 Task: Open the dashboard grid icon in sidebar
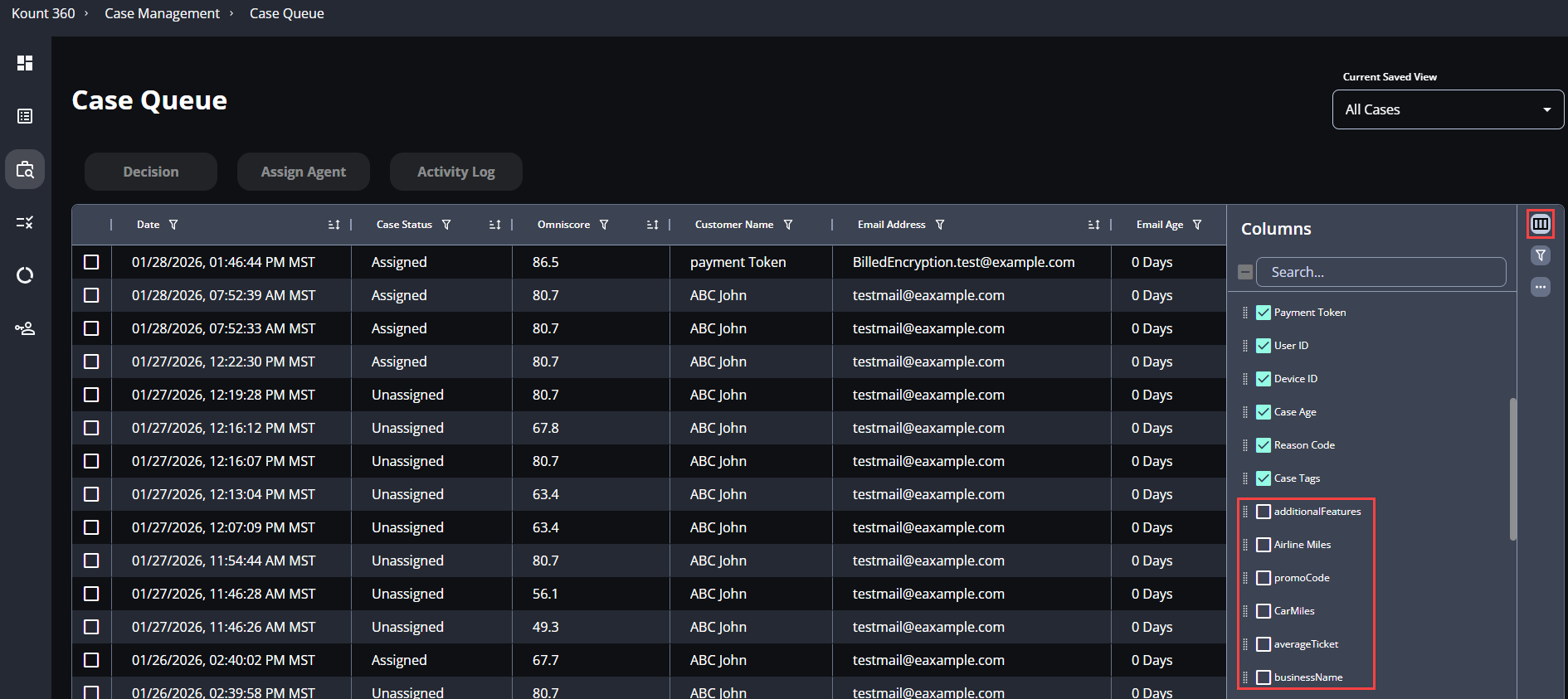25,63
